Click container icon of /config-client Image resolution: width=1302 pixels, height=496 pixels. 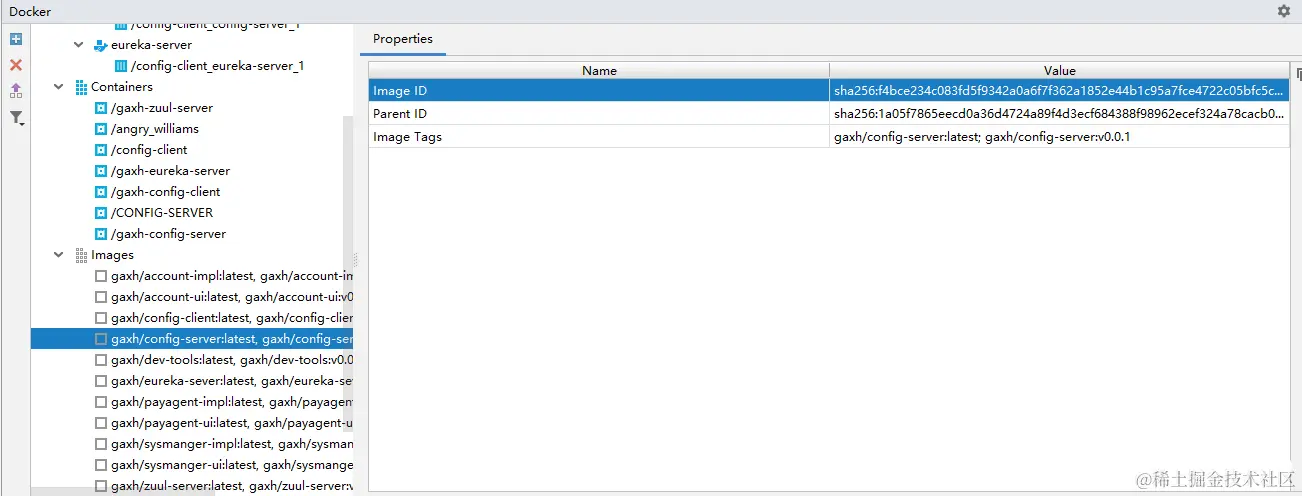(x=100, y=150)
